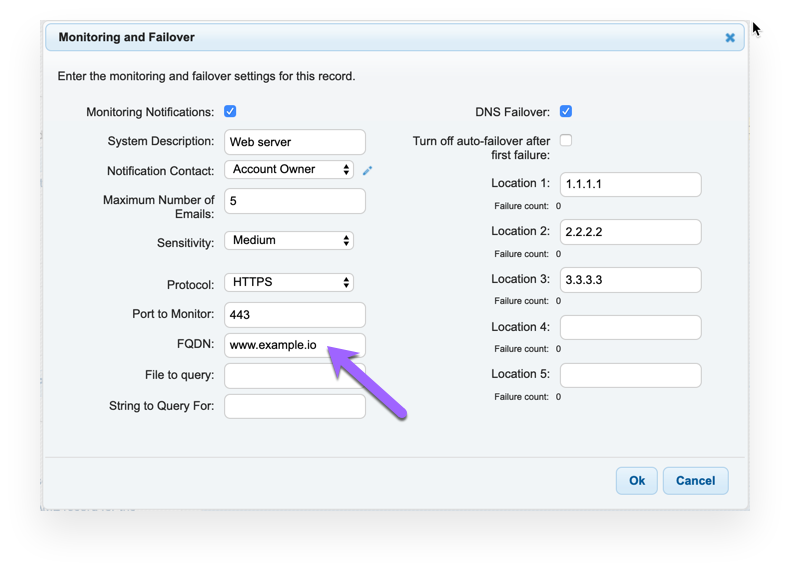Click the Location 2 field with 2.2.2.2
The image size is (790, 571).
[630, 232]
